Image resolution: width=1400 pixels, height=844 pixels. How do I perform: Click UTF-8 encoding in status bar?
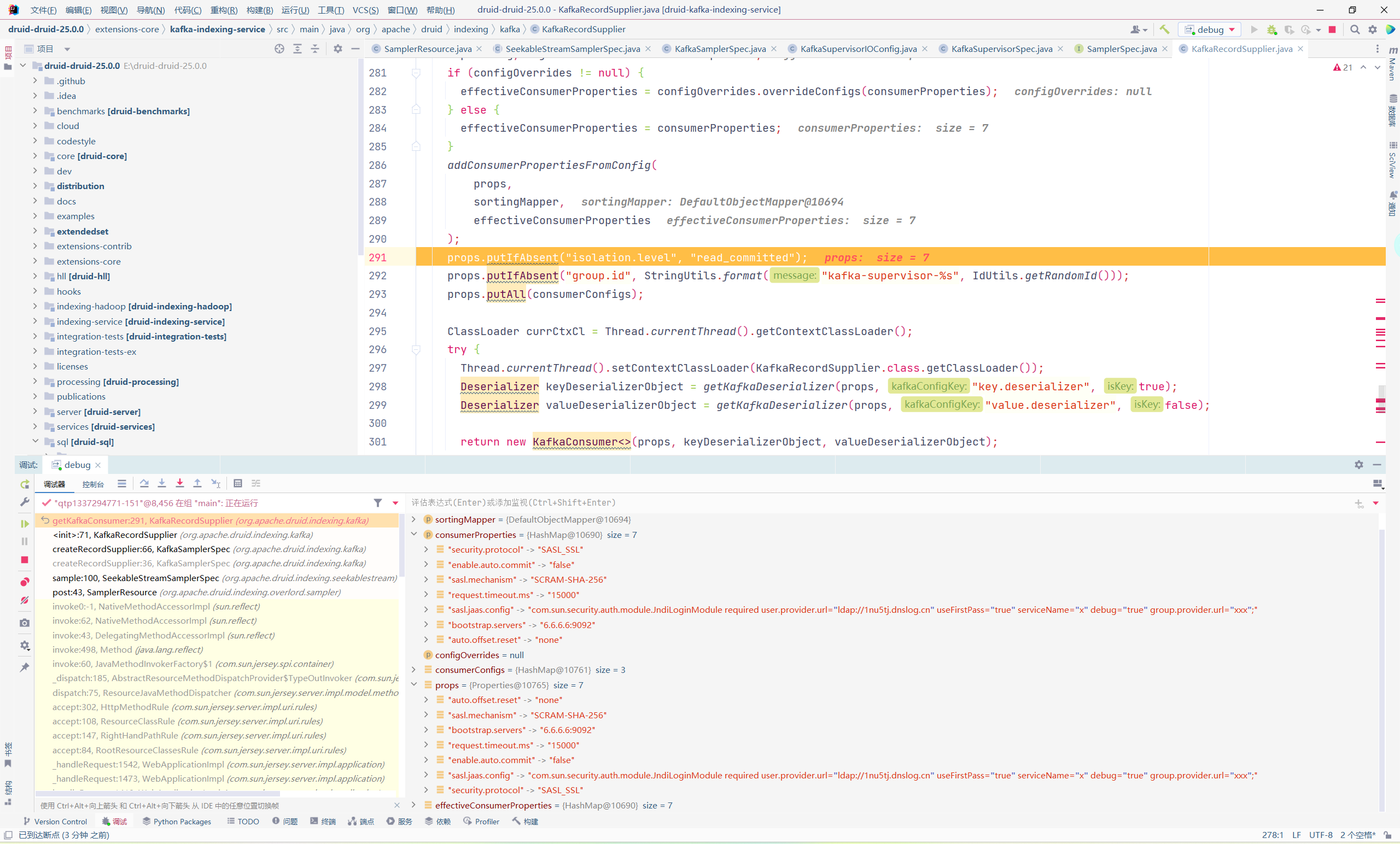tap(1321, 835)
